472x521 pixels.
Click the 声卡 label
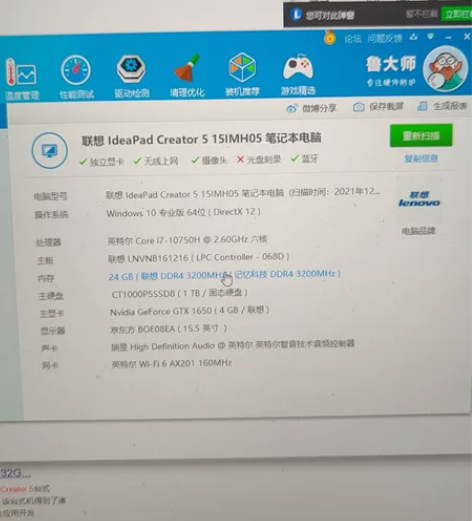tap(50, 348)
